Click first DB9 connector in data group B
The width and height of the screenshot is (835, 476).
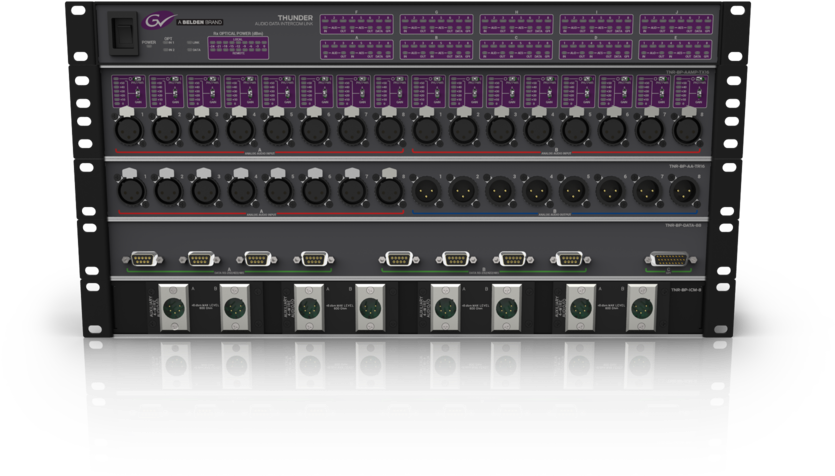(x=399, y=259)
